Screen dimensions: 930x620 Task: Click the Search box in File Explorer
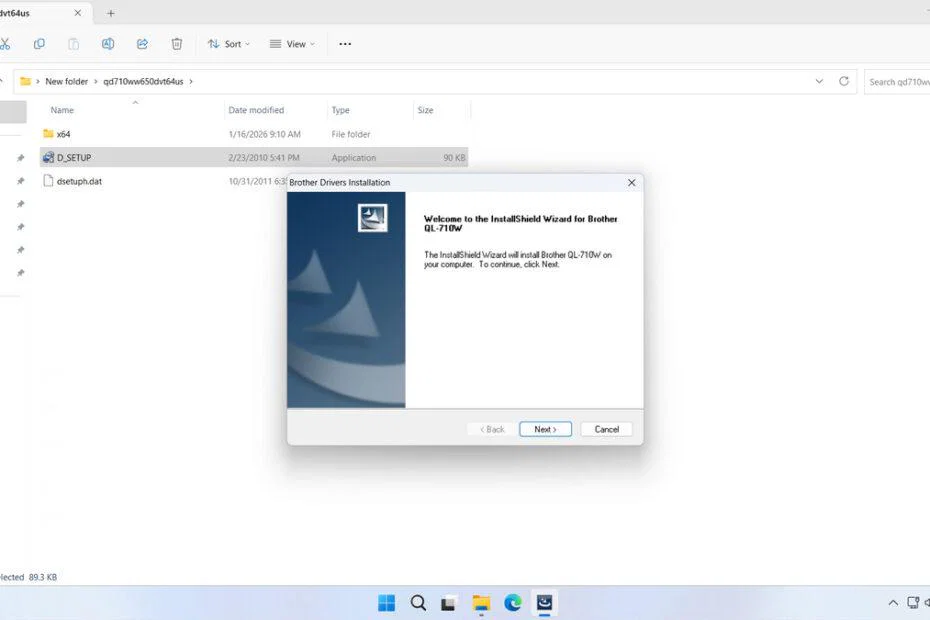(x=896, y=81)
